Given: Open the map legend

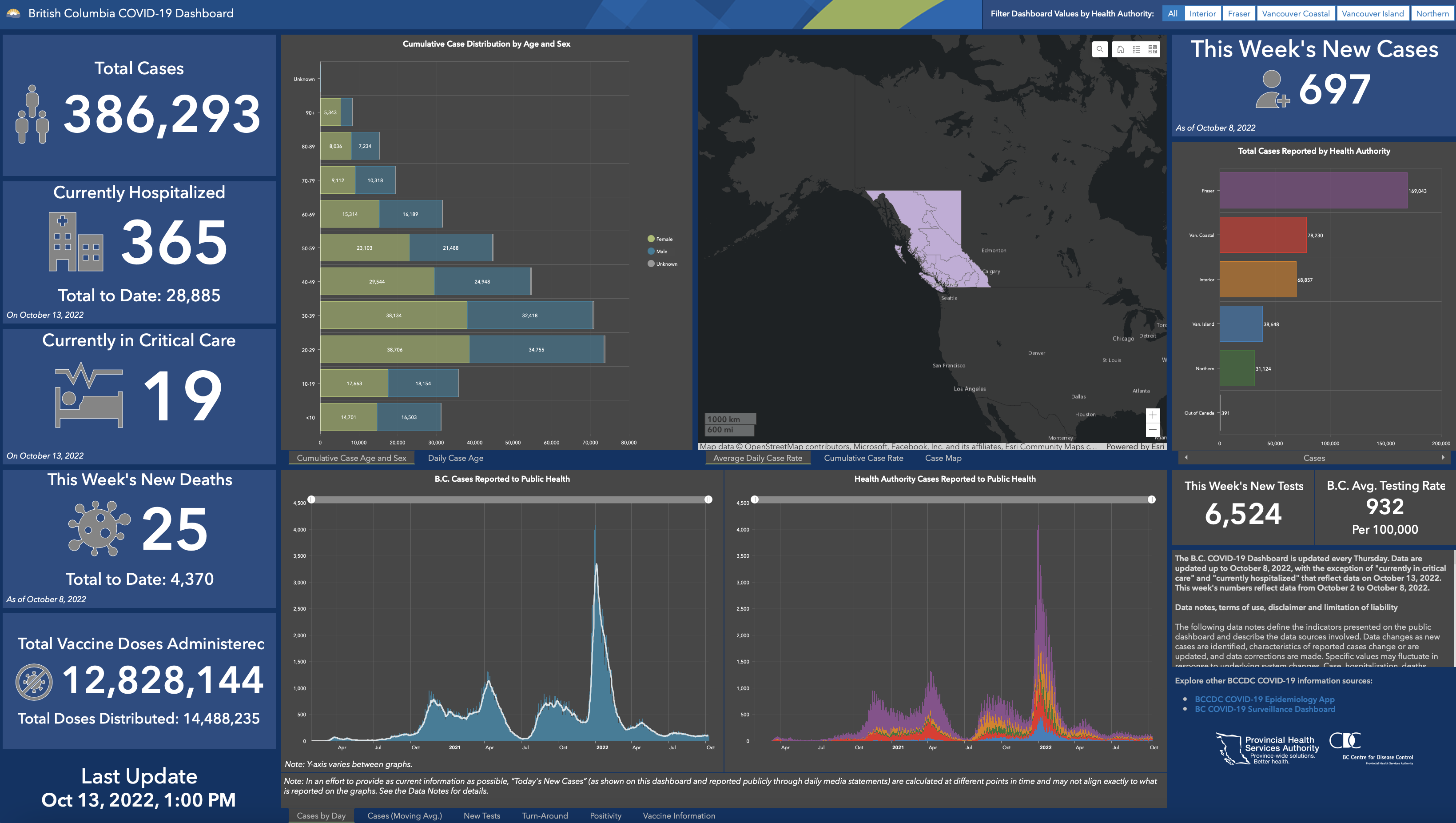Looking at the screenshot, I should (x=1137, y=49).
